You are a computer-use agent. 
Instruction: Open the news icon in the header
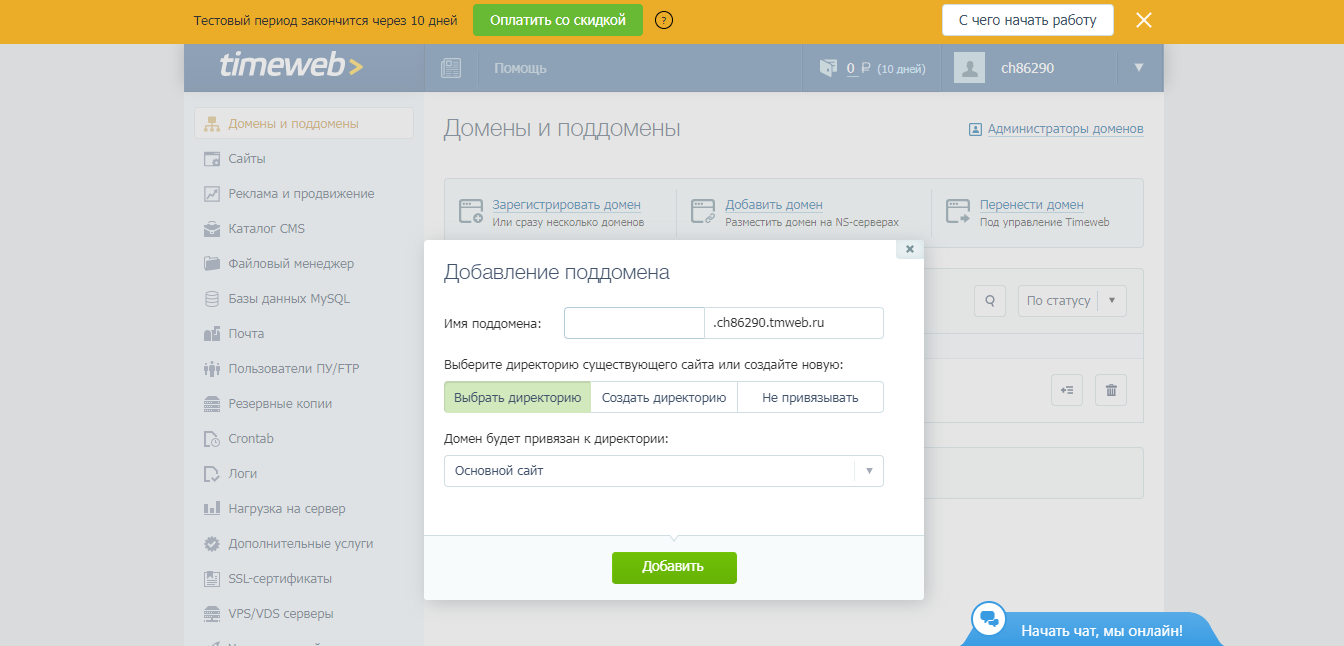pos(451,68)
